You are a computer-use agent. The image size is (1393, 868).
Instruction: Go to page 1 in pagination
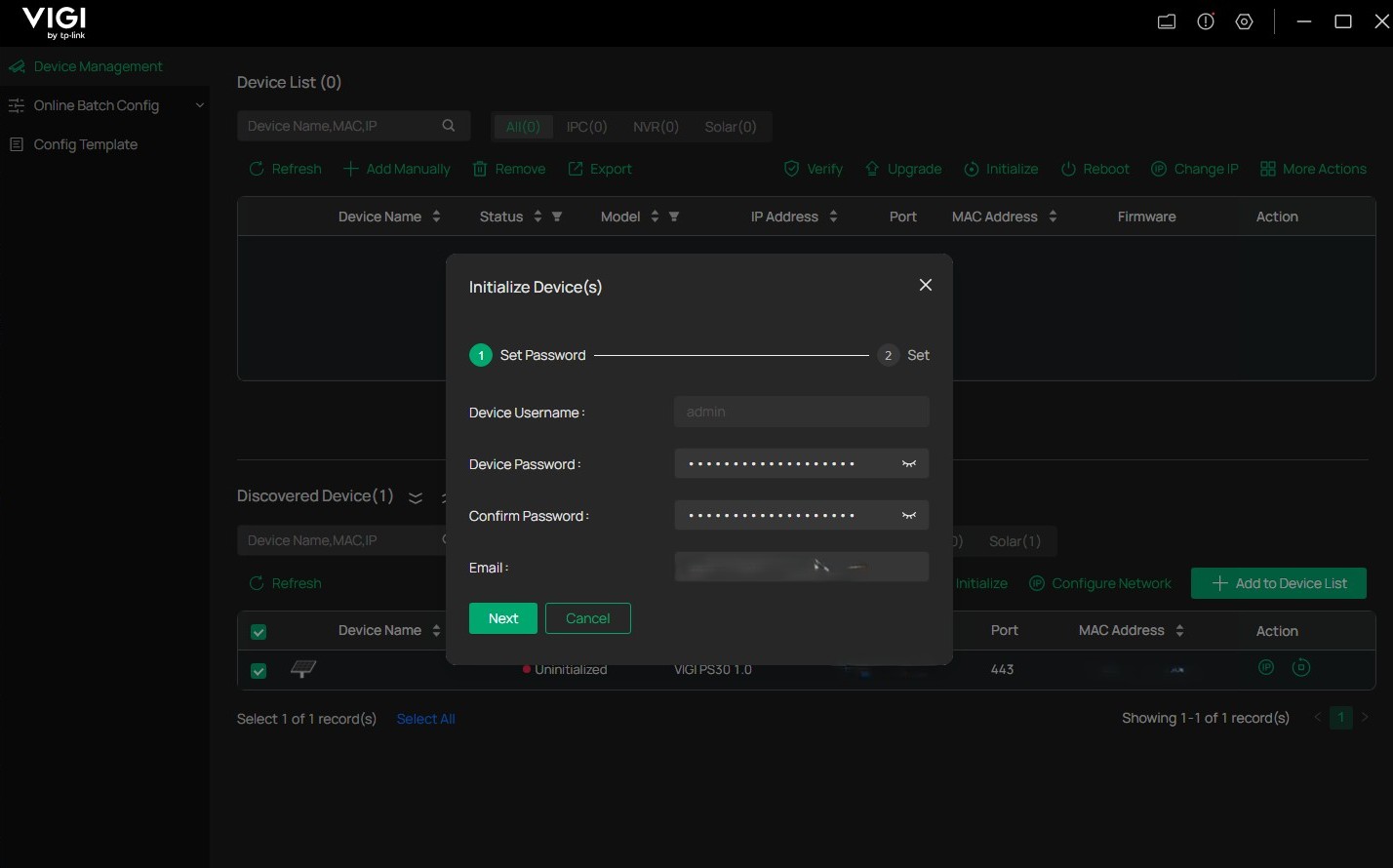tap(1341, 718)
